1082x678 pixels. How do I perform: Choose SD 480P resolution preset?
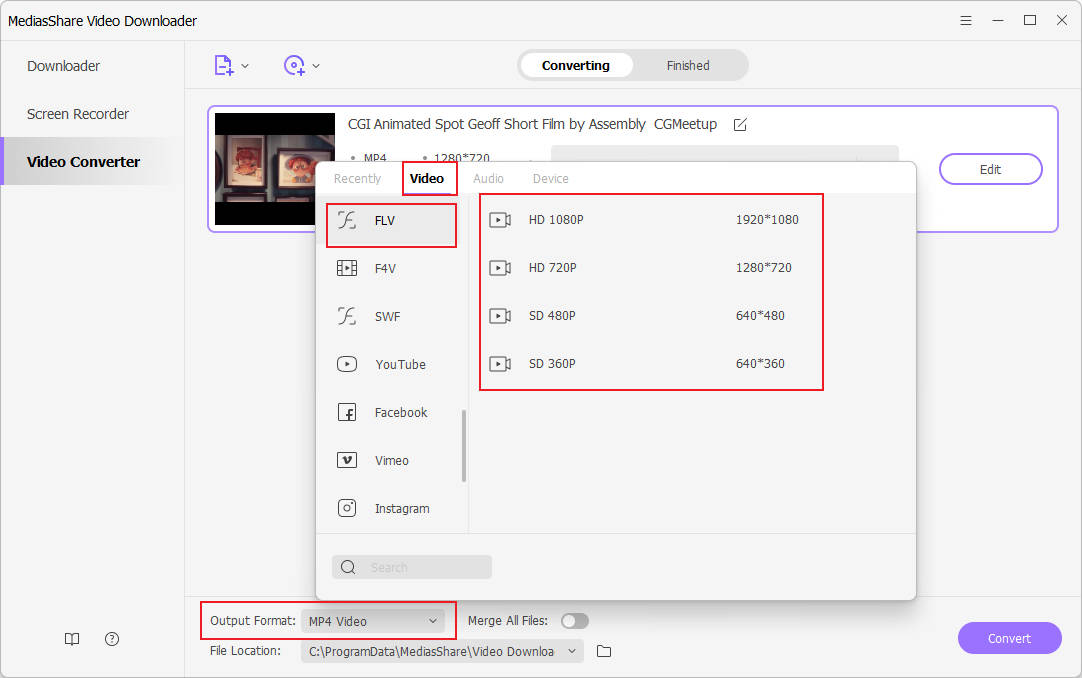pos(552,316)
